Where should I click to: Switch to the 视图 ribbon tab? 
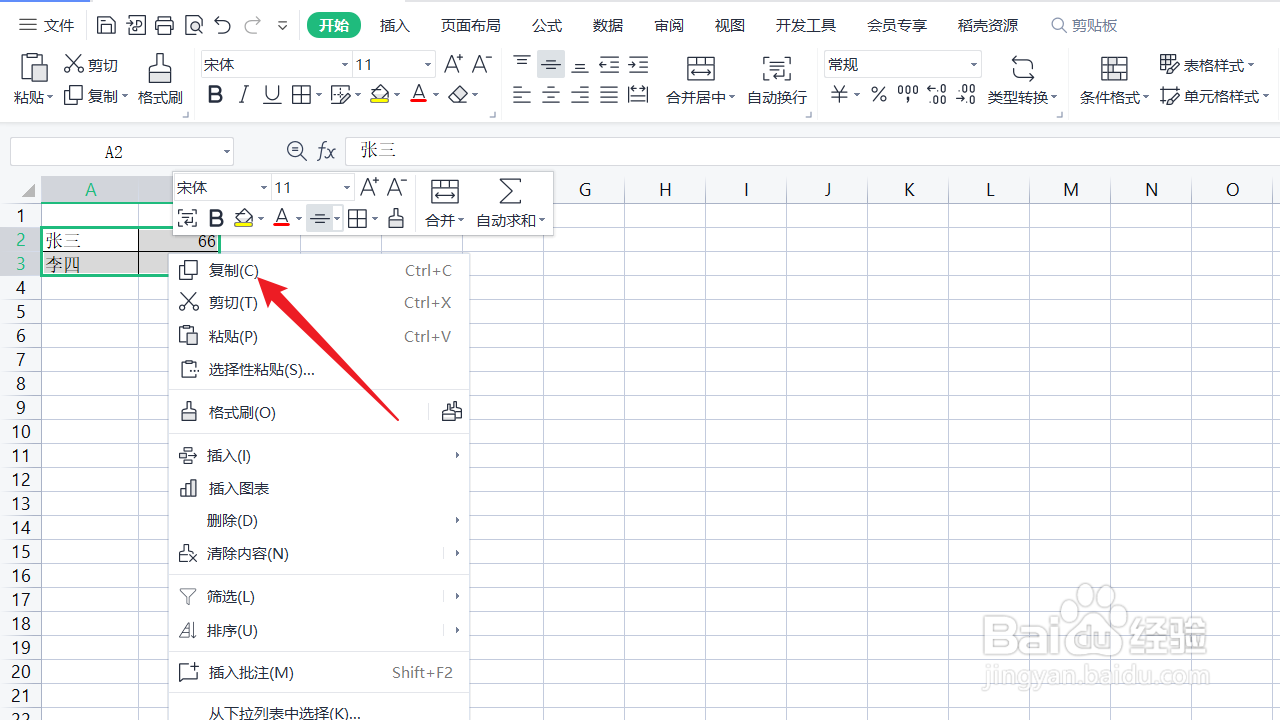click(730, 25)
